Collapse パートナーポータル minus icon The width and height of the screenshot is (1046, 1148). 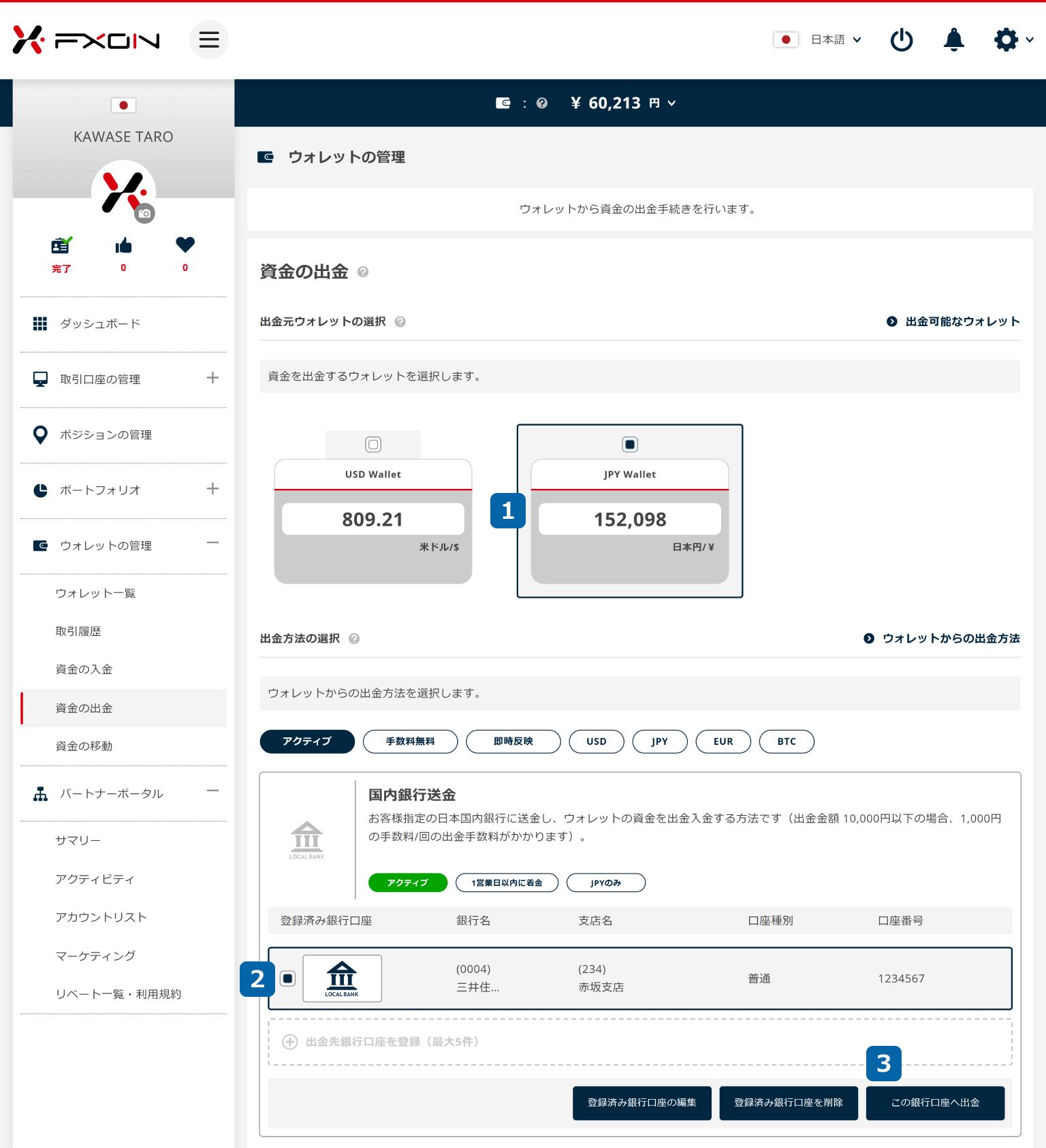click(x=212, y=791)
